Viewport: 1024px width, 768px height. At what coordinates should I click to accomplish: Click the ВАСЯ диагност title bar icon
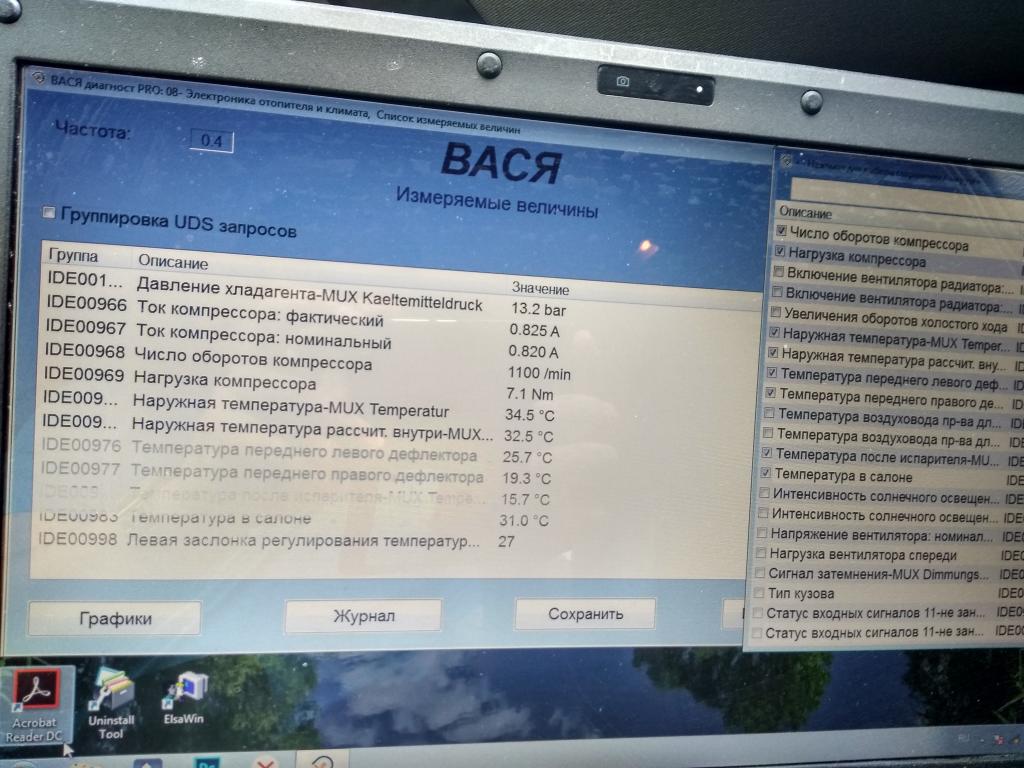[39, 79]
